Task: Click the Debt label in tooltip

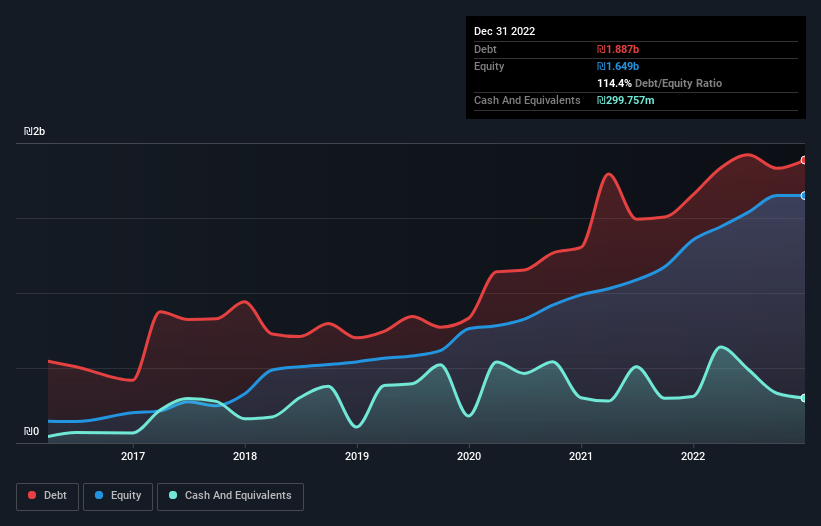Action: pos(485,49)
